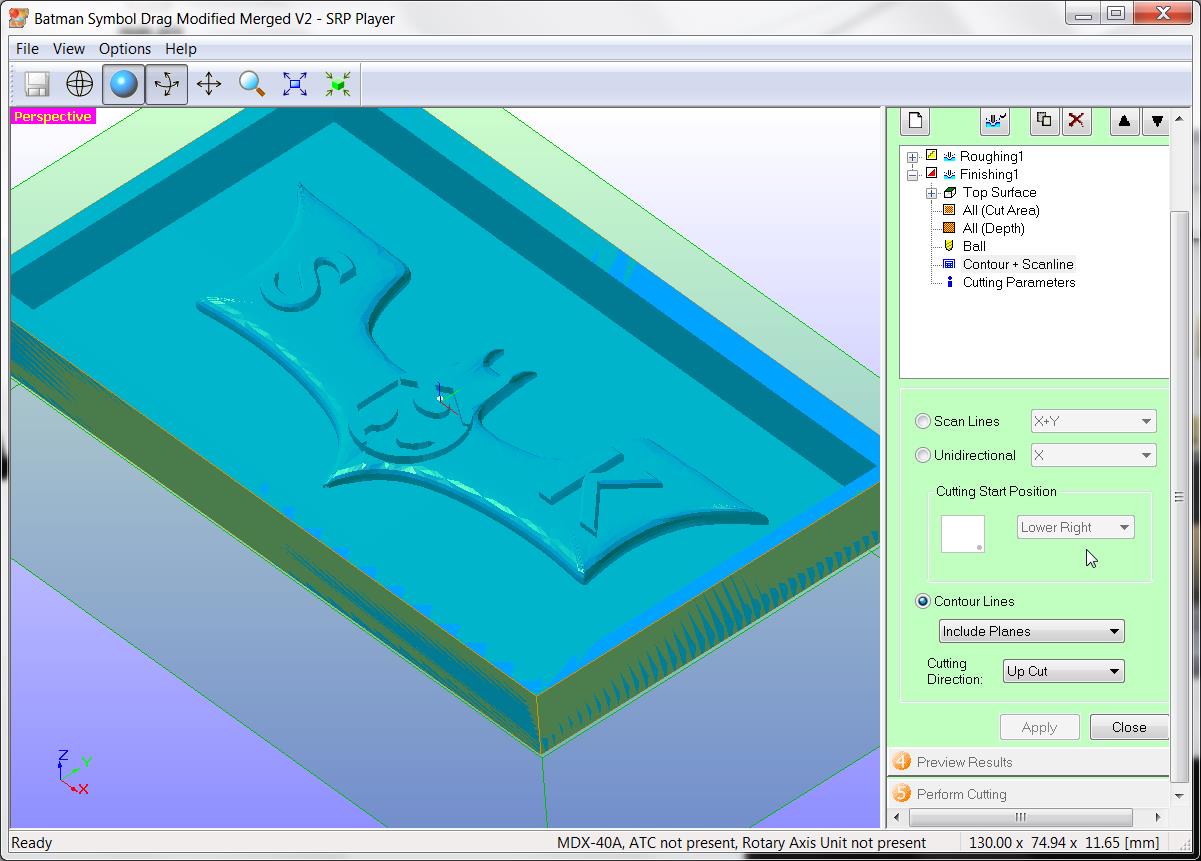Screen dimensions: 1201x861
Task: Open the X+Y scan lines dropdown
Action: point(1093,421)
